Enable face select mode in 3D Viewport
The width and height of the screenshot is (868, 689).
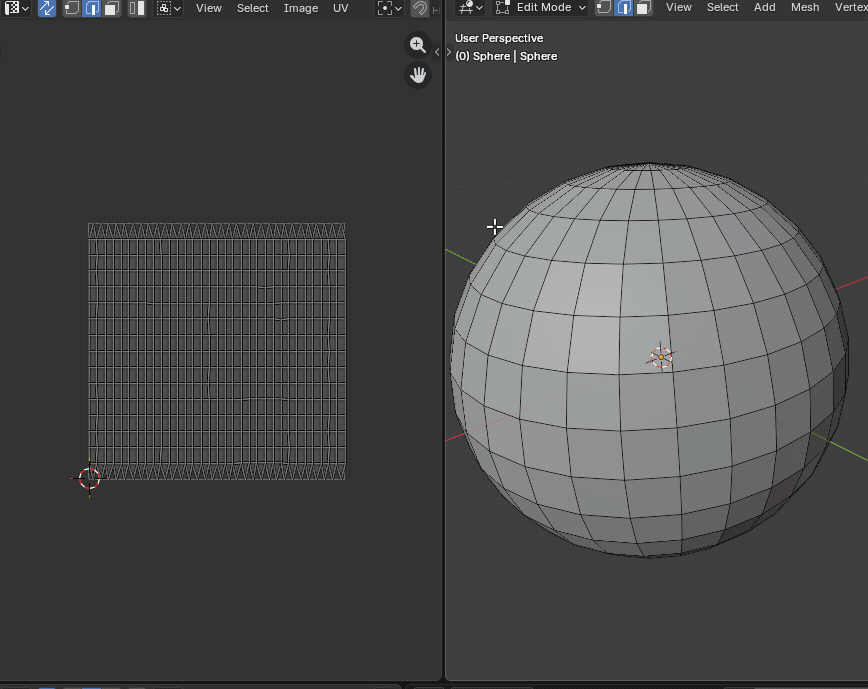(643, 7)
